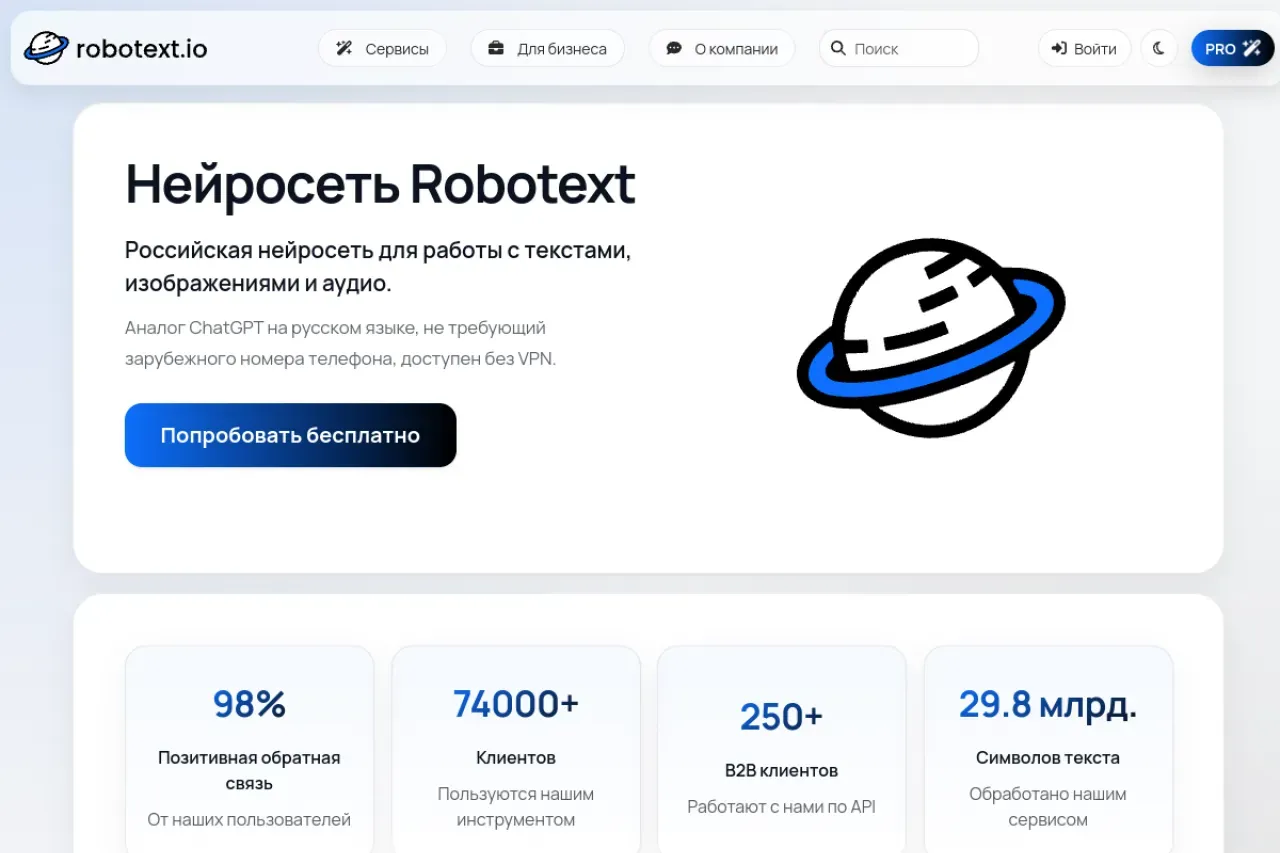Click the Обработано нашим сервисом text
This screenshot has height=853, width=1280.
(x=1047, y=806)
